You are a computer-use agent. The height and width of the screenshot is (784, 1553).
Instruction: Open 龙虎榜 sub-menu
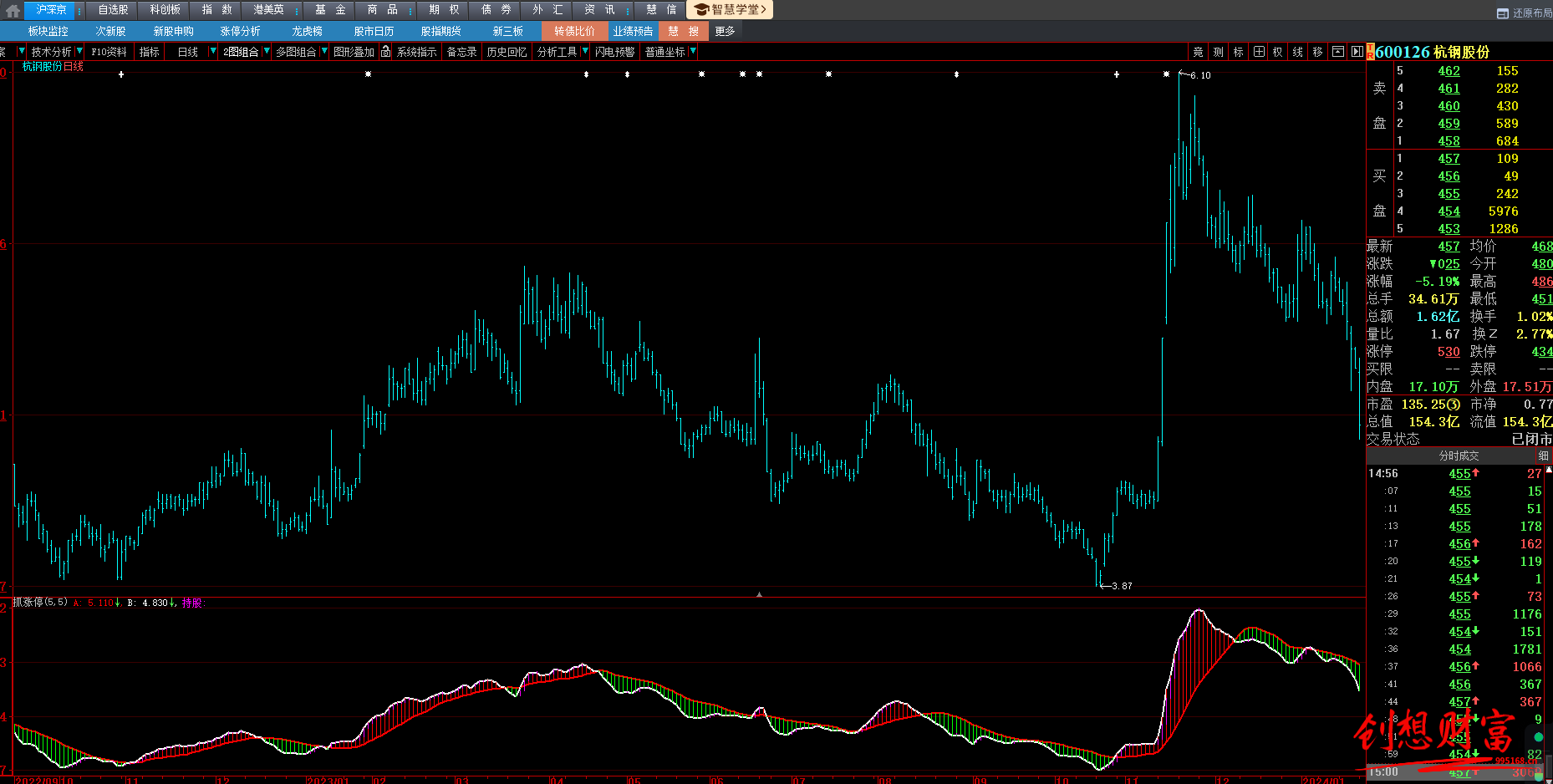coord(307,31)
